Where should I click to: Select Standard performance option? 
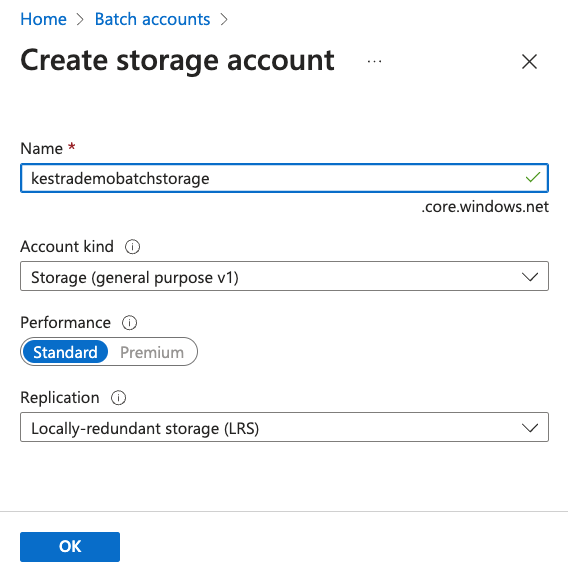pos(65,352)
